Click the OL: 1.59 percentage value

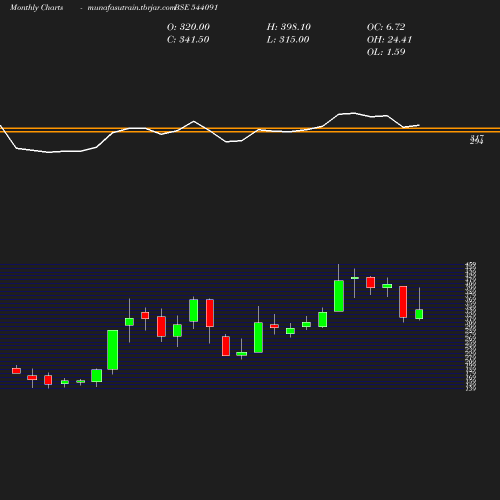pos(386,52)
